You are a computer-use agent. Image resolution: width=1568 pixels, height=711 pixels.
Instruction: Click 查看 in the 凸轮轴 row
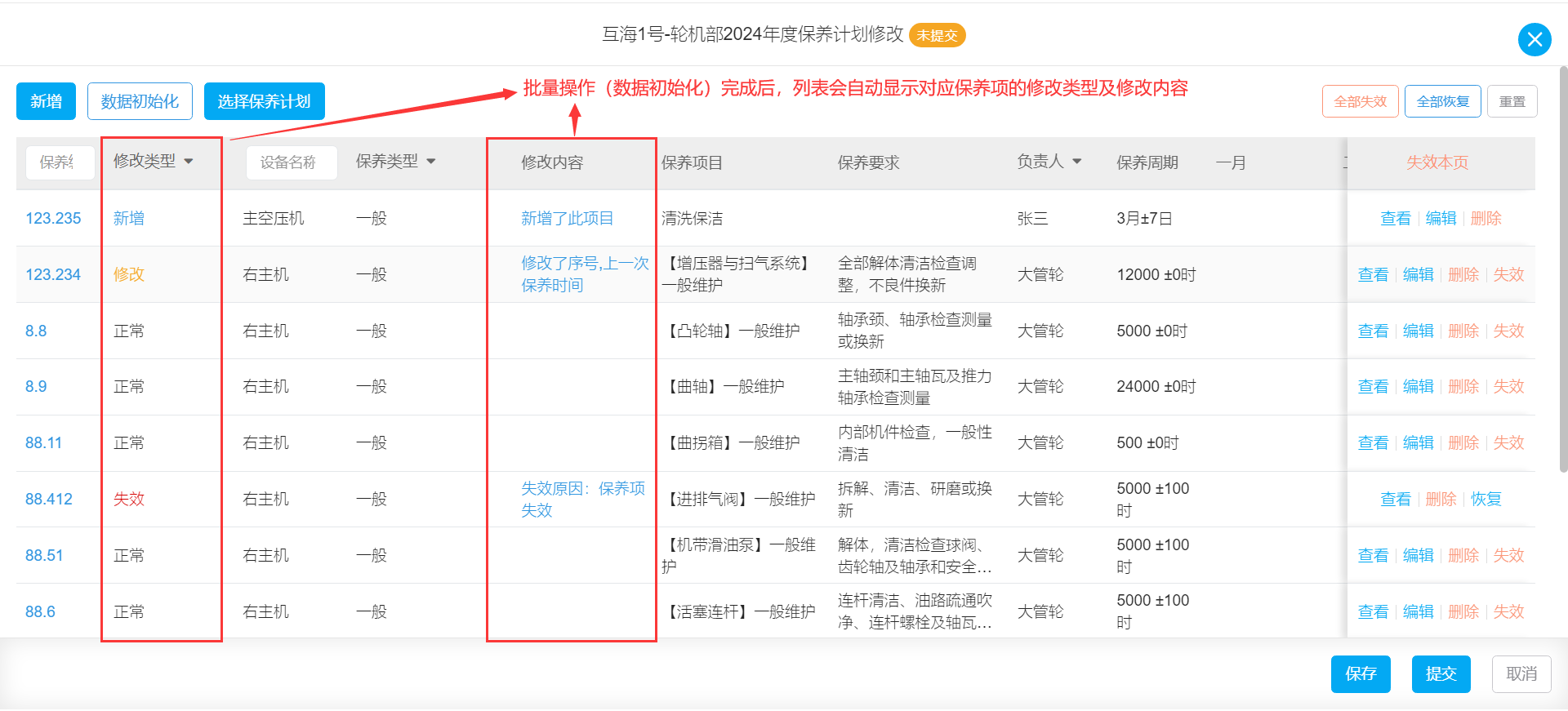[1373, 331]
